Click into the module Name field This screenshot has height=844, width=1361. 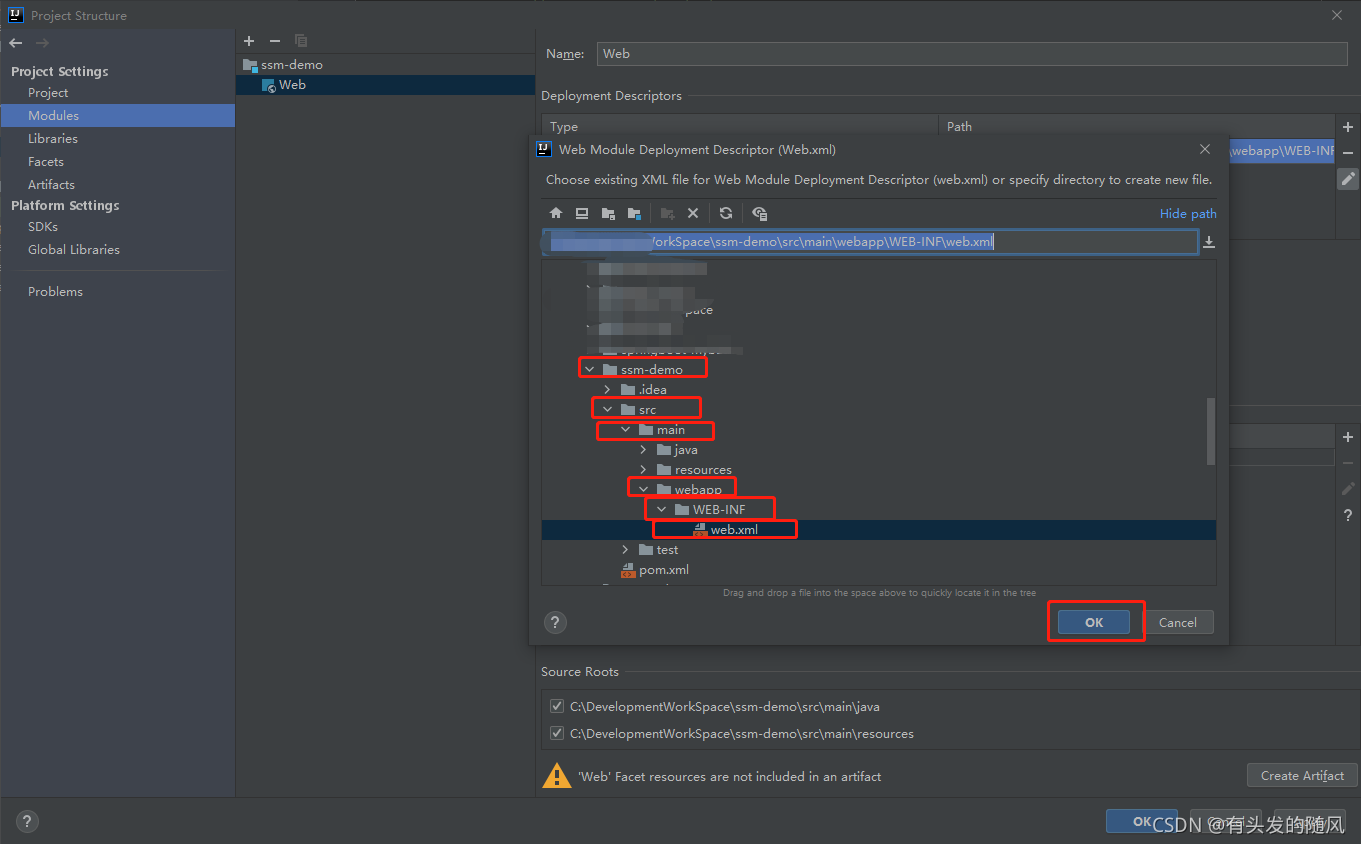[x=972, y=54]
